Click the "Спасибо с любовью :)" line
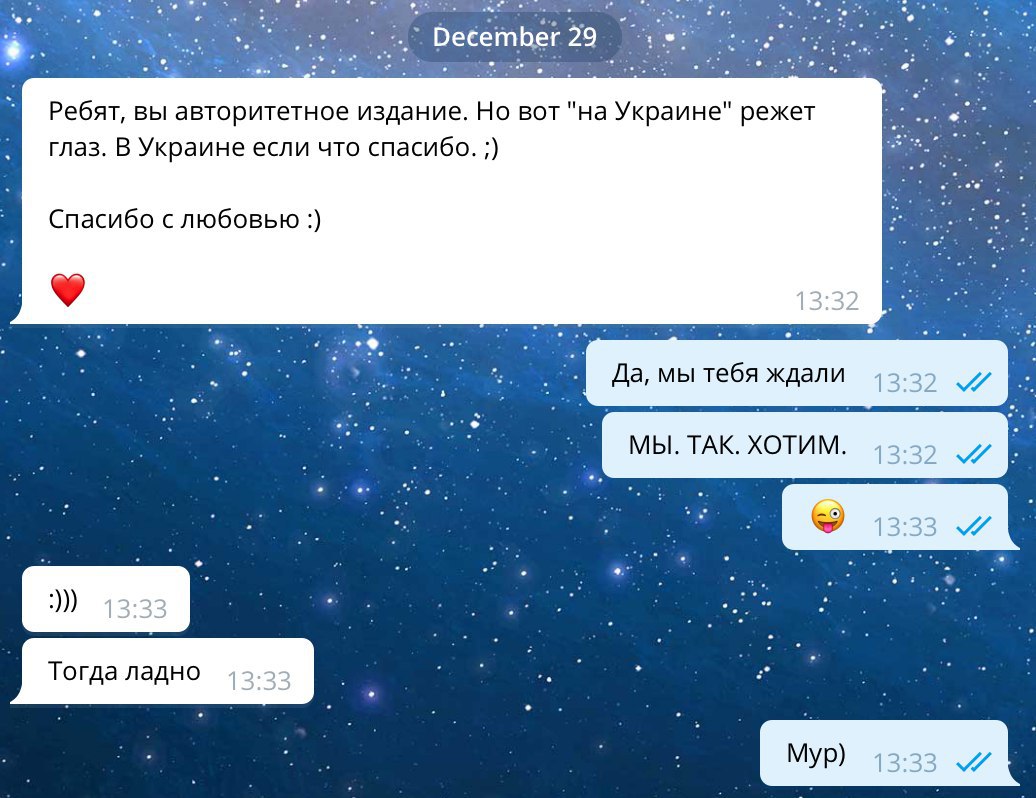The width and height of the screenshot is (1036, 798). click(184, 219)
